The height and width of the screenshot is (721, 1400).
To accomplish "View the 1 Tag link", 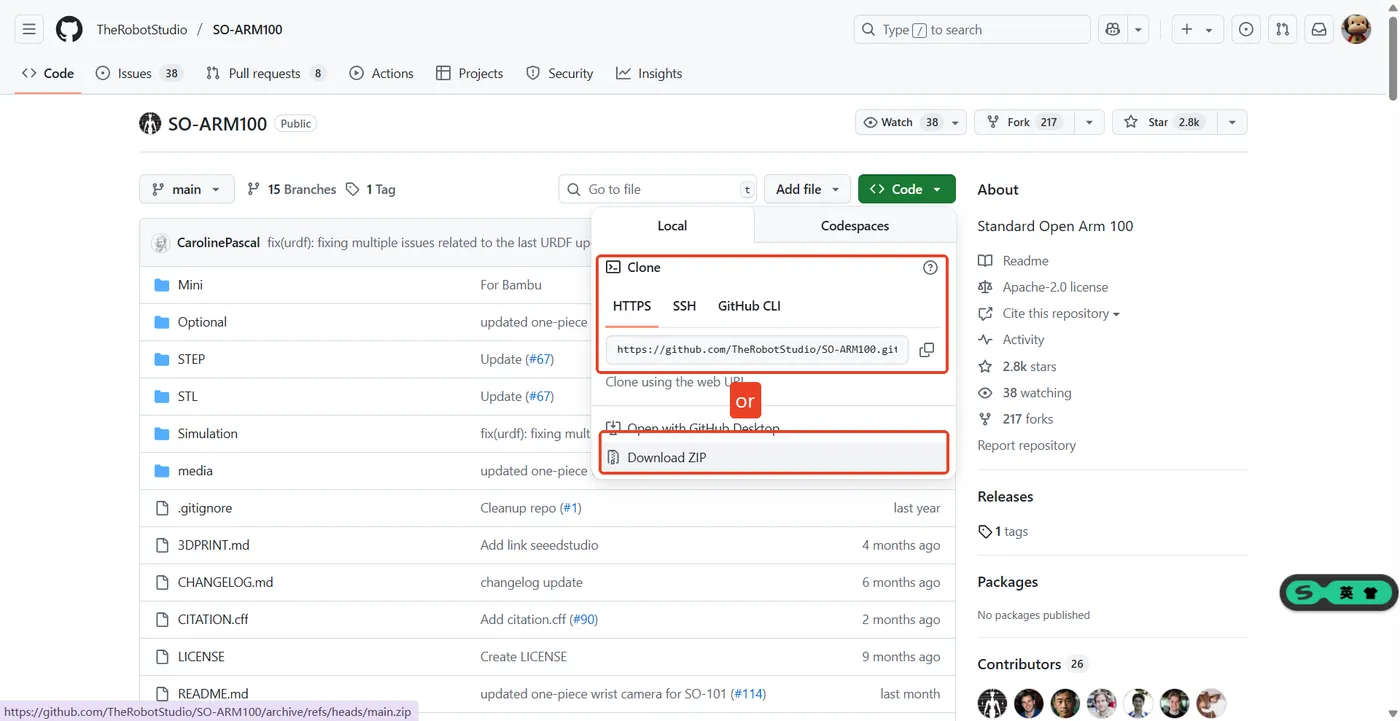I will pyautogui.click(x=371, y=189).
